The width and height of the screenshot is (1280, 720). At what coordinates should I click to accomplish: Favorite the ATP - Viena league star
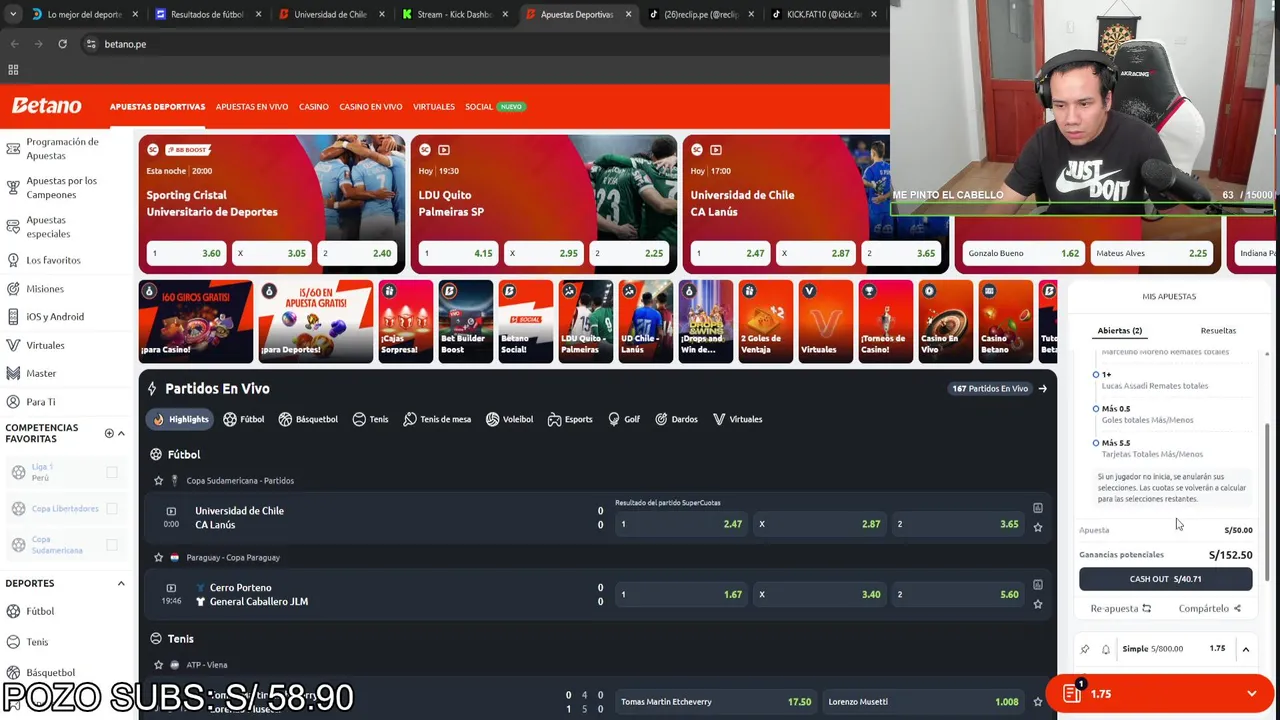158,665
